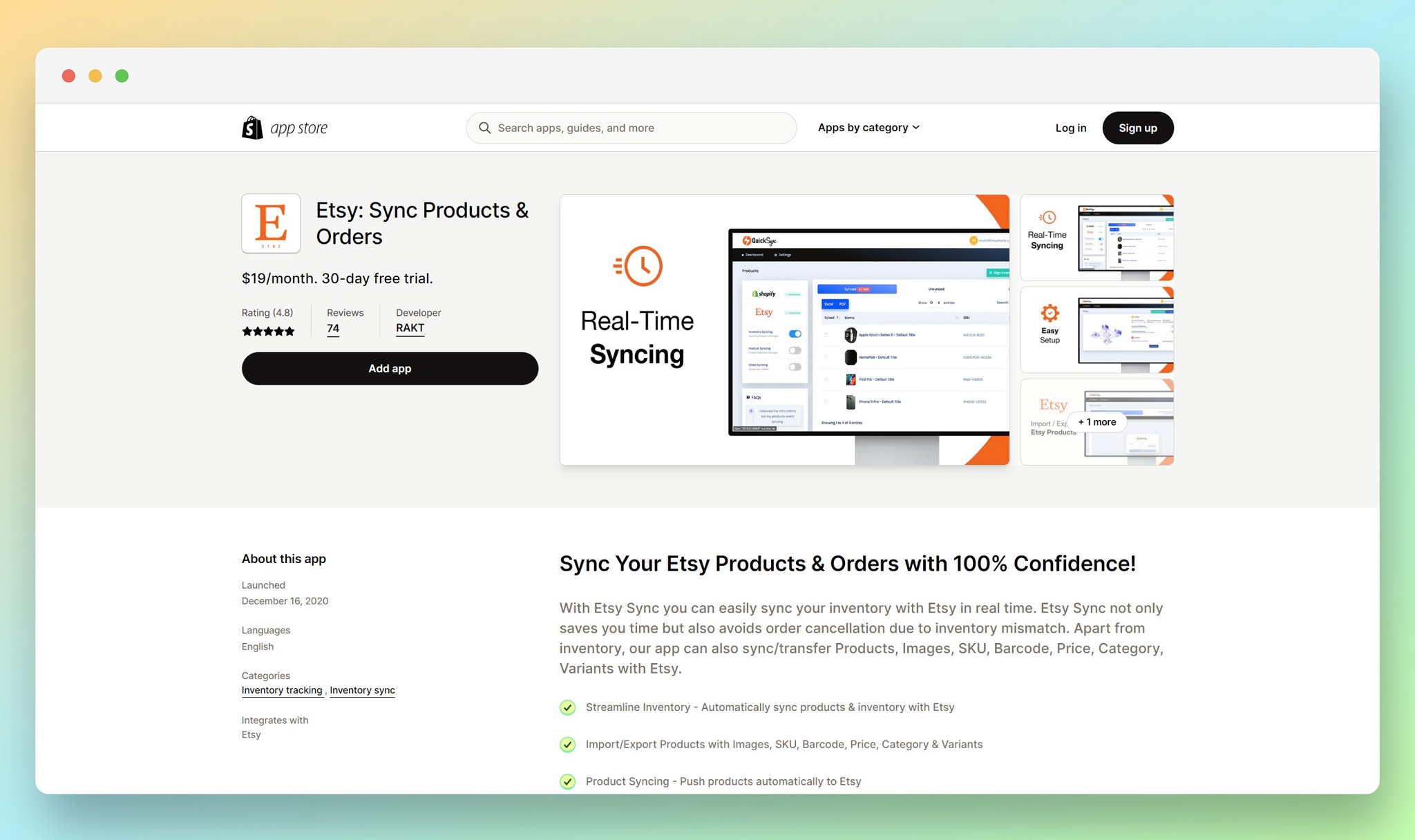Click inside the apps search field
This screenshot has height=840, width=1415.
click(622, 128)
